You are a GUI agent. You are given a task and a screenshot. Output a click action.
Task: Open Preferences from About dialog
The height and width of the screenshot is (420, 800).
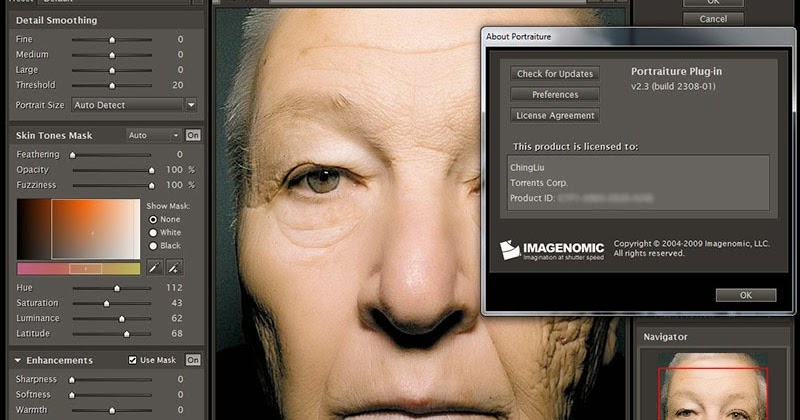tap(555, 94)
